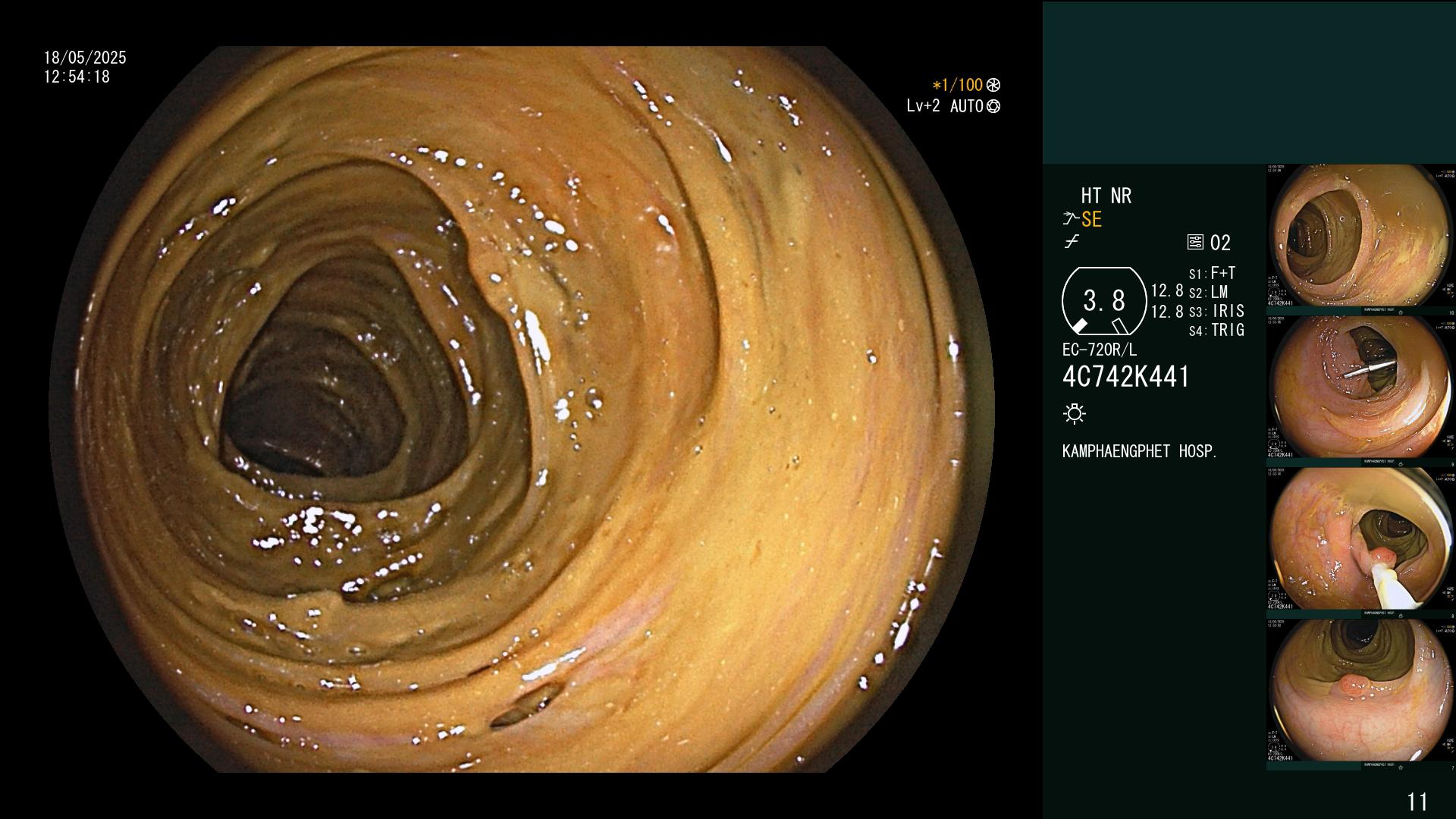Click the S1: F+T switch assignment
The image size is (1456, 819).
click(x=1213, y=273)
